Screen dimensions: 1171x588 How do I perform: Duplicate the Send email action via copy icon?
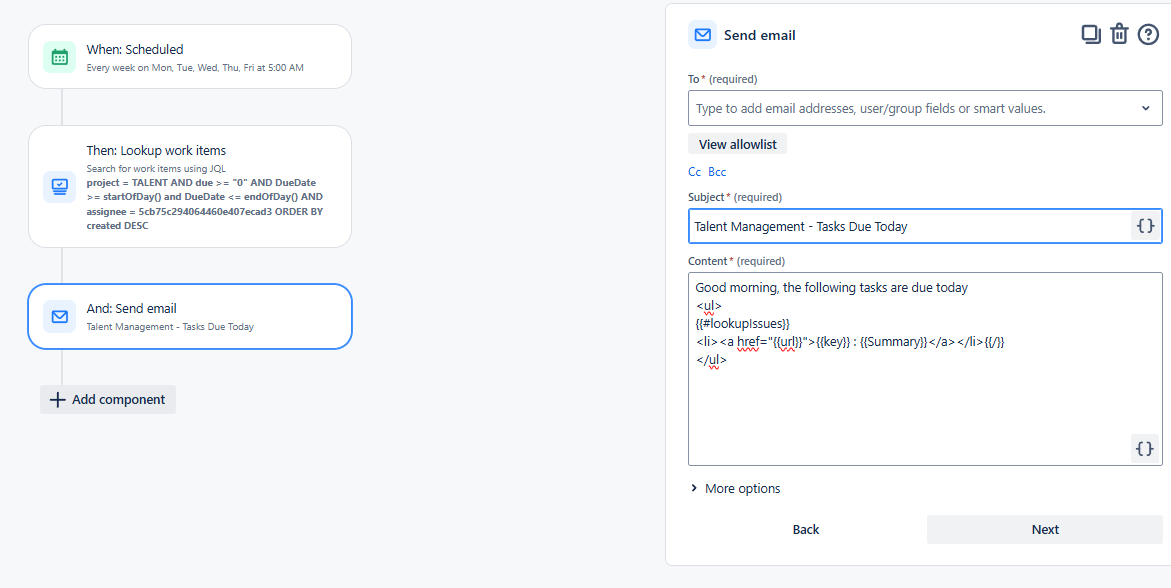(x=1091, y=33)
